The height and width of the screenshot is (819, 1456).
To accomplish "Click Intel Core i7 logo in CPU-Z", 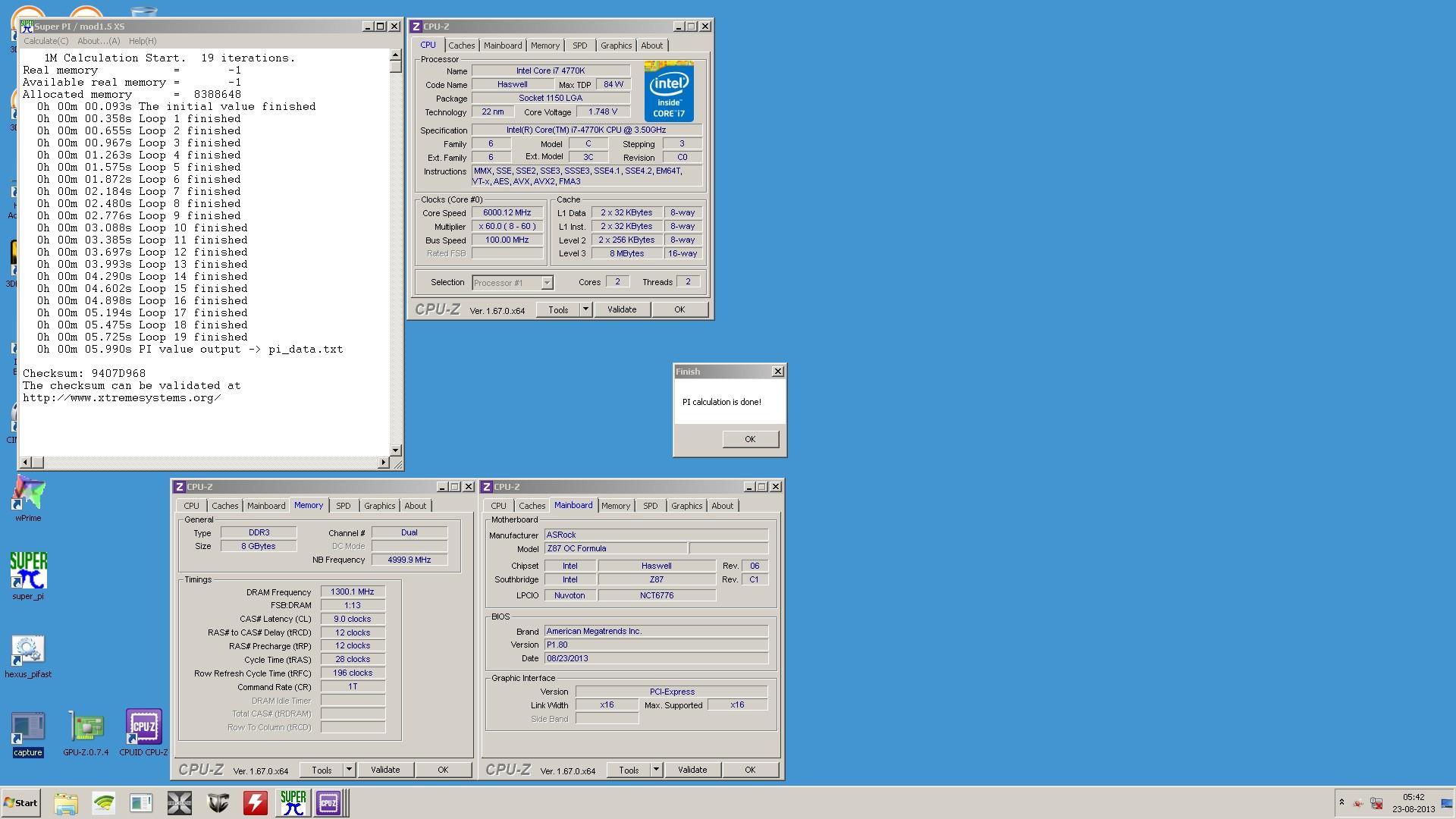I will [x=669, y=92].
